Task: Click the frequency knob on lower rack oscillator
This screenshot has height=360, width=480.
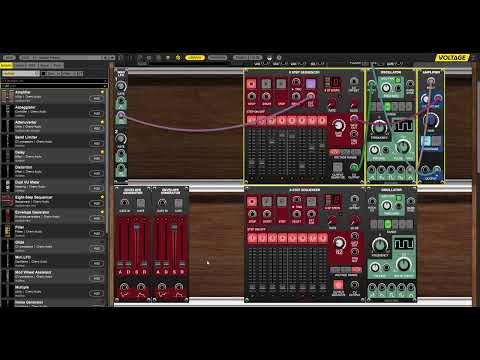Action: [380, 245]
